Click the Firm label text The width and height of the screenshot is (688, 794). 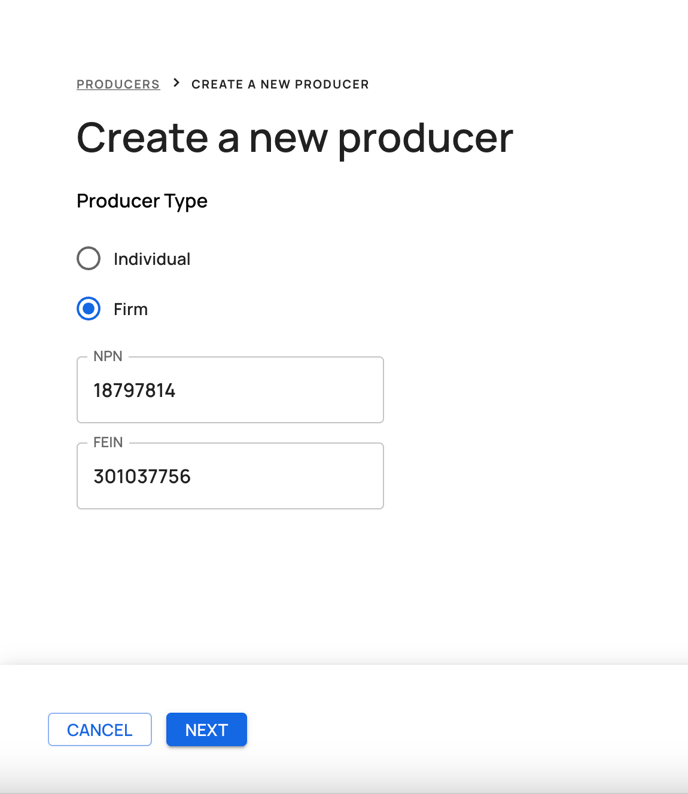tap(131, 309)
